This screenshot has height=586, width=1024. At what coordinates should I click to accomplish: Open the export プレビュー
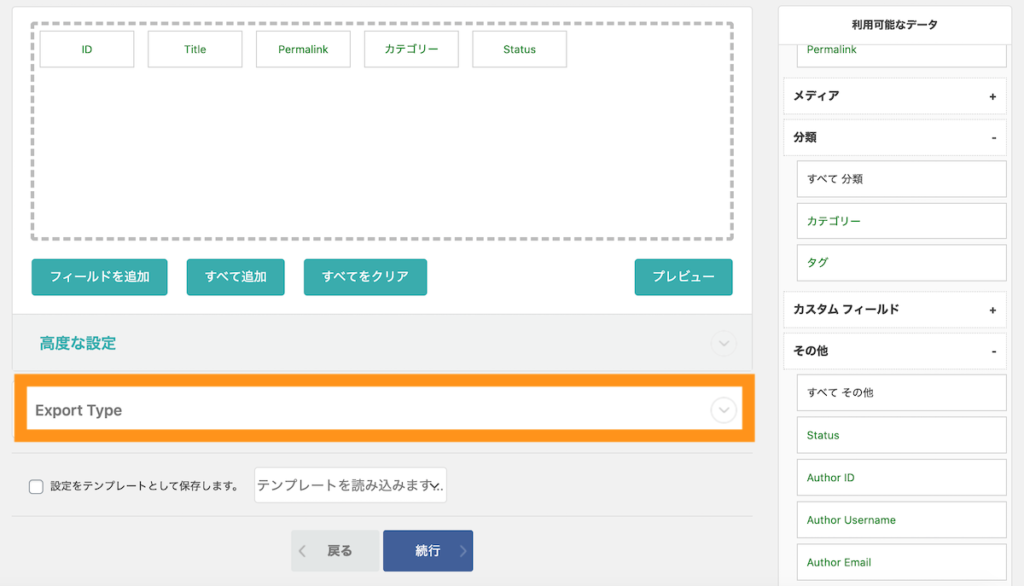click(683, 277)
